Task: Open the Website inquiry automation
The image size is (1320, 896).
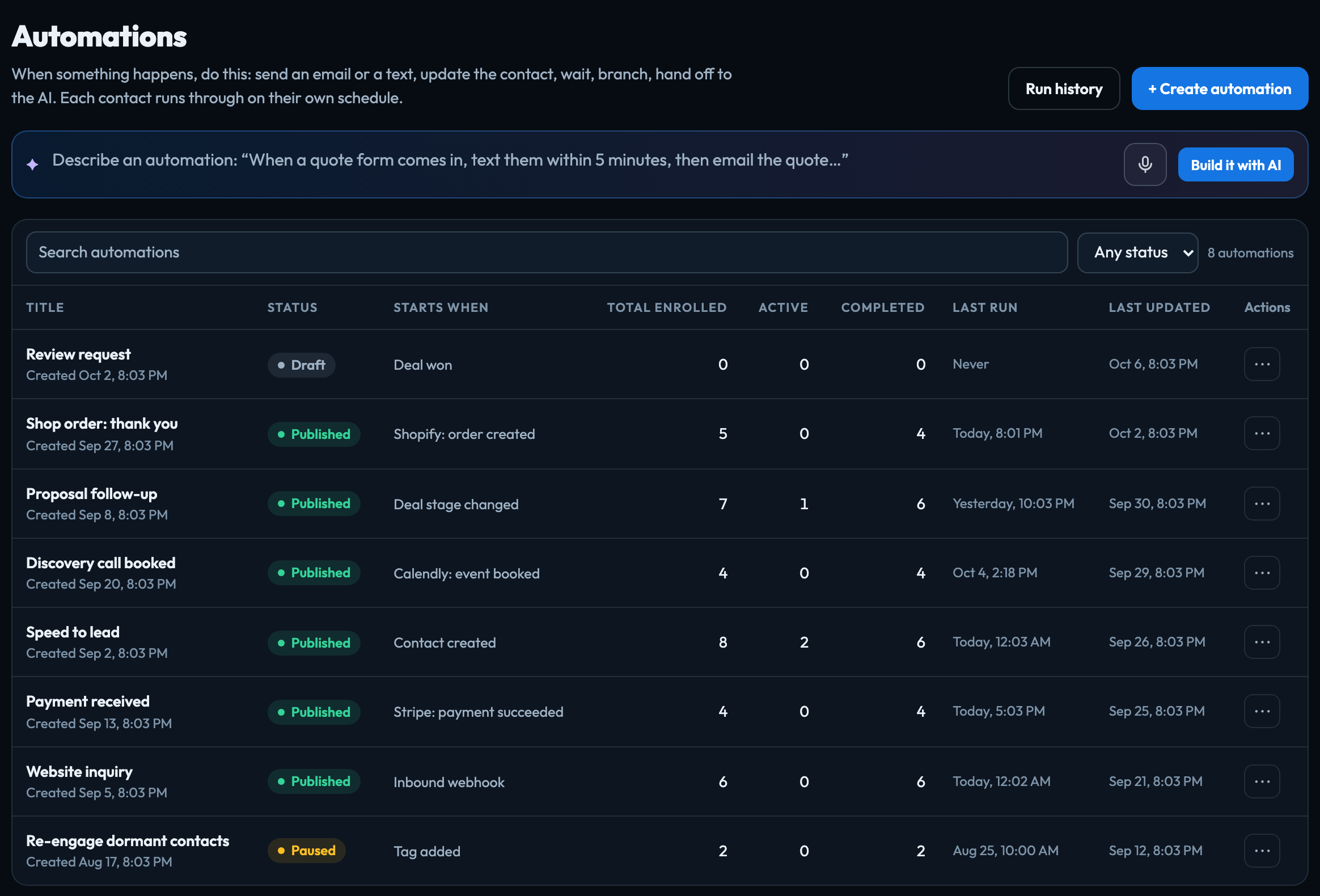Action: (79, 772)
